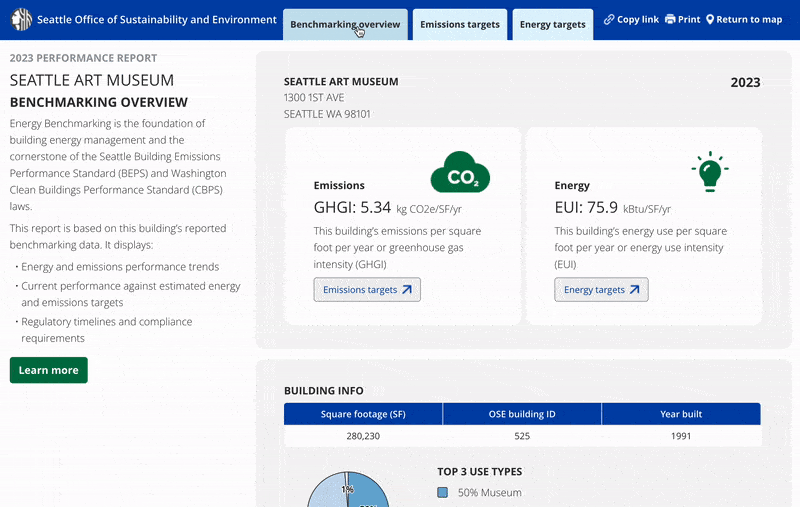
Task: Click the use types pie chart
Action: [x=348, y=489]
